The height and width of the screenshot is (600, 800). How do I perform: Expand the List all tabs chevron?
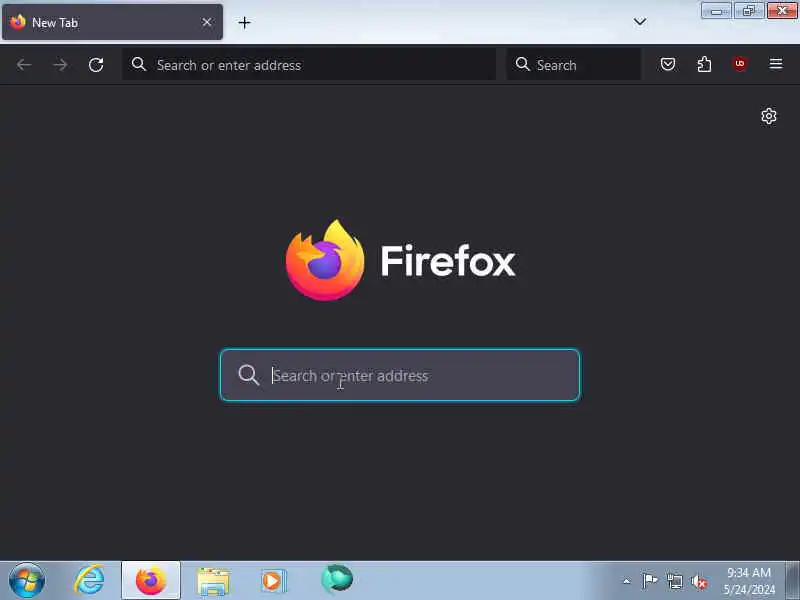[640, 21]
